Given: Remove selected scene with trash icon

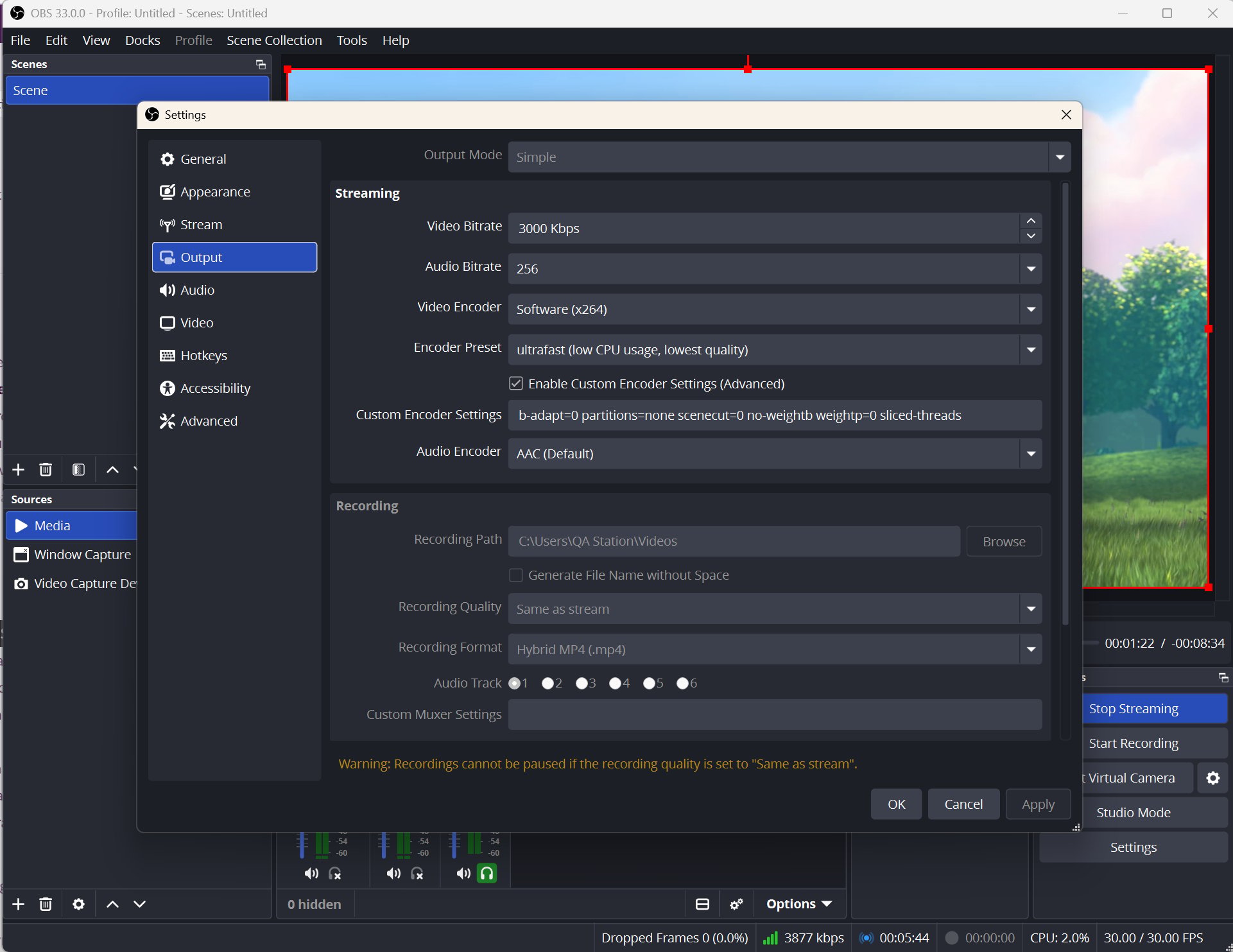Looking at the screenshot, I should (x=45, y=469).
